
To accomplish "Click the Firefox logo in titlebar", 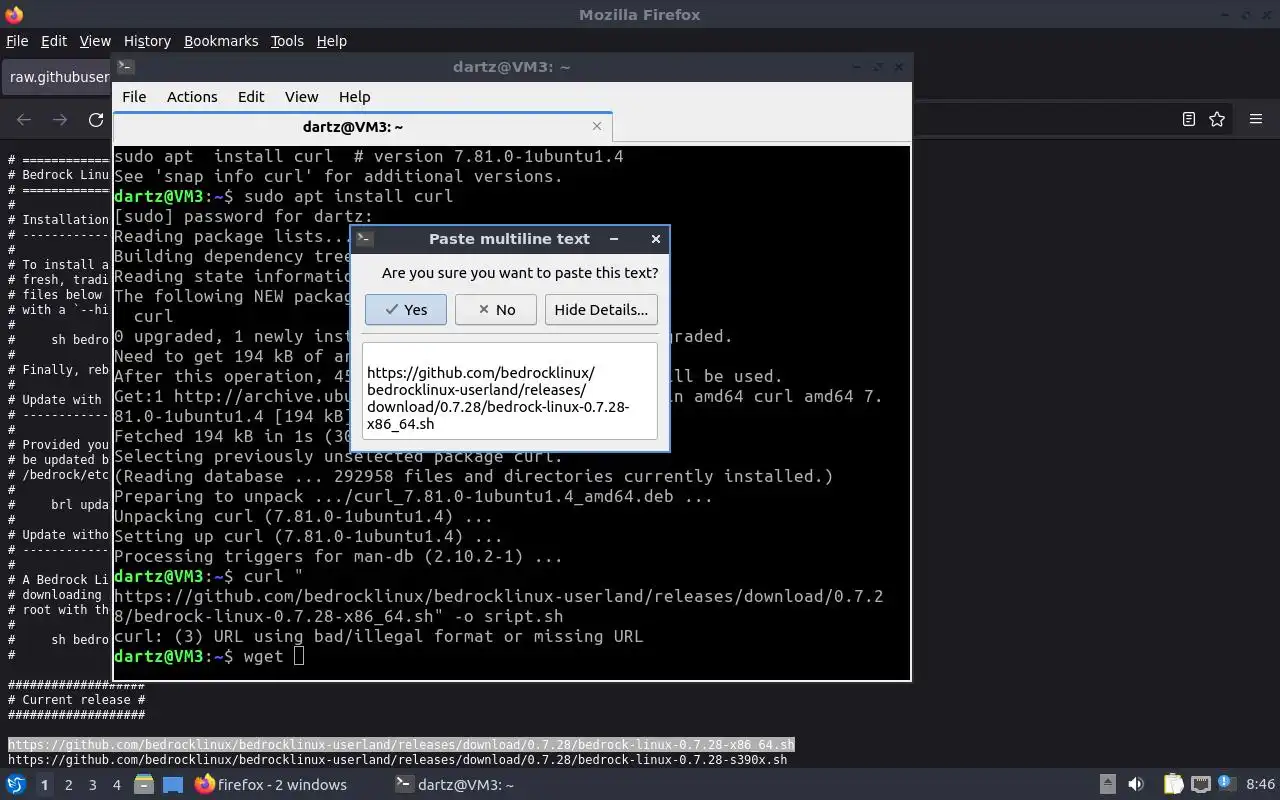I will coord(14,14).
